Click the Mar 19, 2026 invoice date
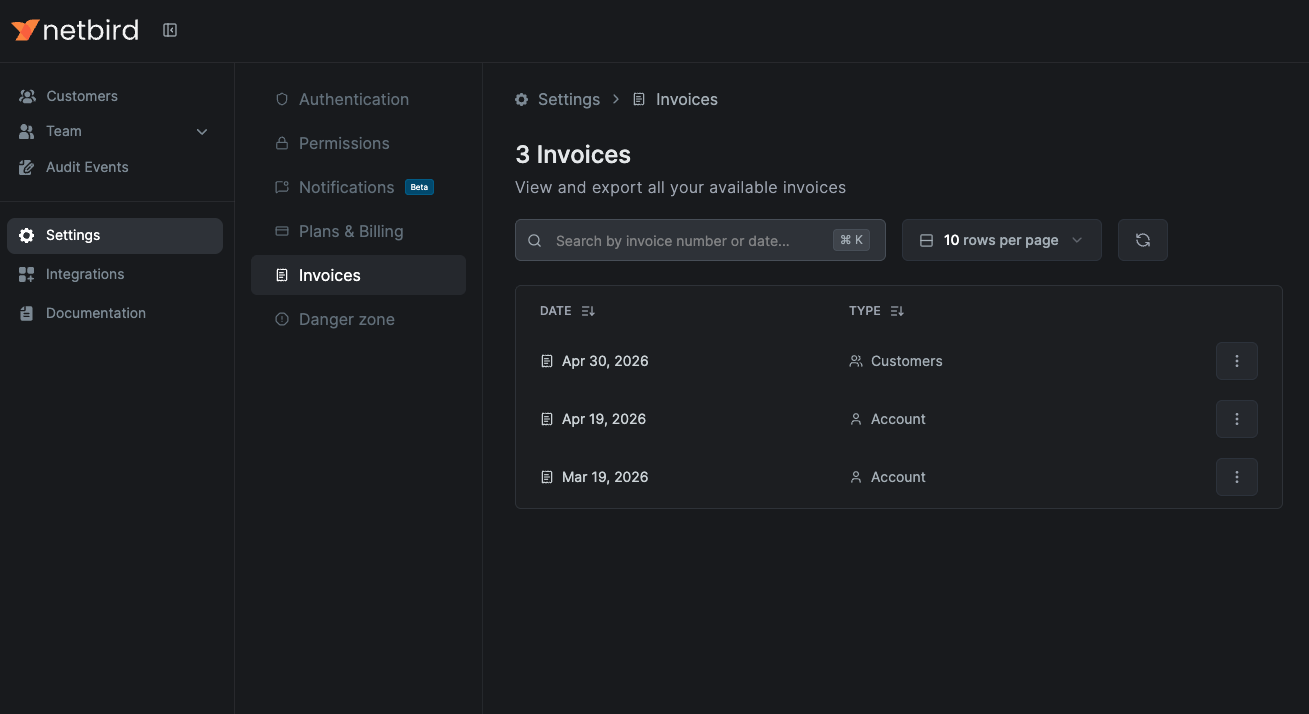 (605, 477)
